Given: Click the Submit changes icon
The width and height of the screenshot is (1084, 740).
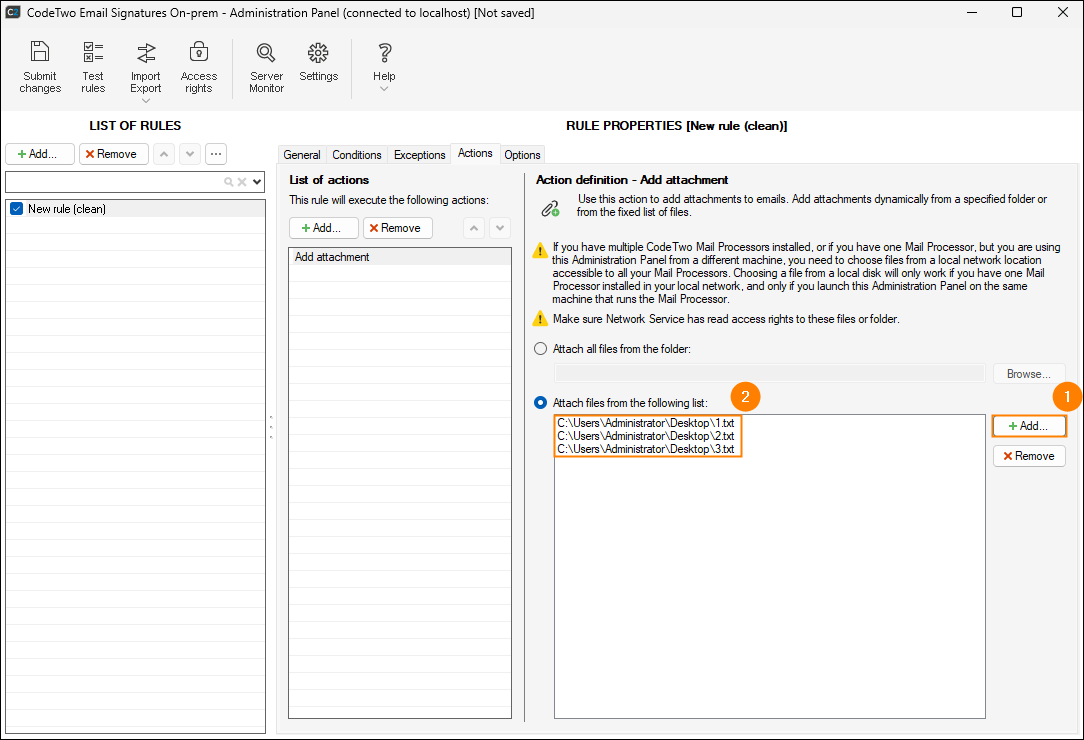Looking at the screenshot, I should tap(40, 53).
